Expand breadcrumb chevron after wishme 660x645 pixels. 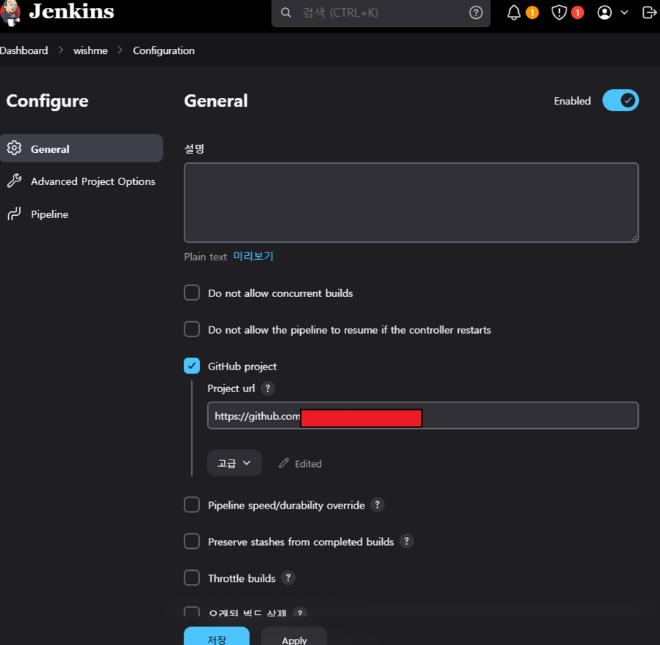point(120,50)
